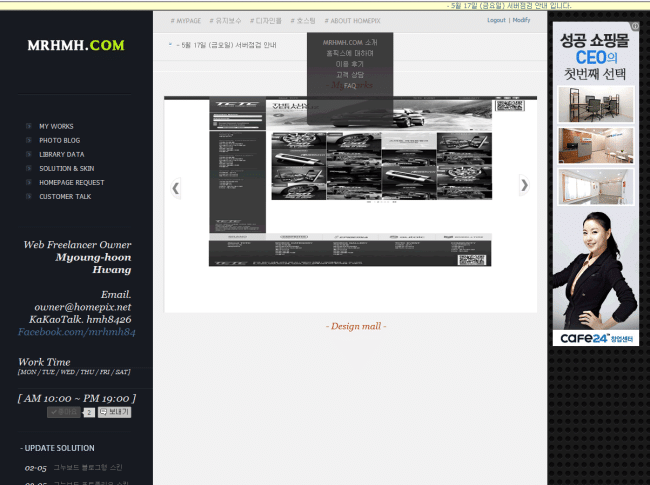Screen dimensions: 650x485
Task: Click the MRHMH.COM site logo
Action: pos(76,46)
